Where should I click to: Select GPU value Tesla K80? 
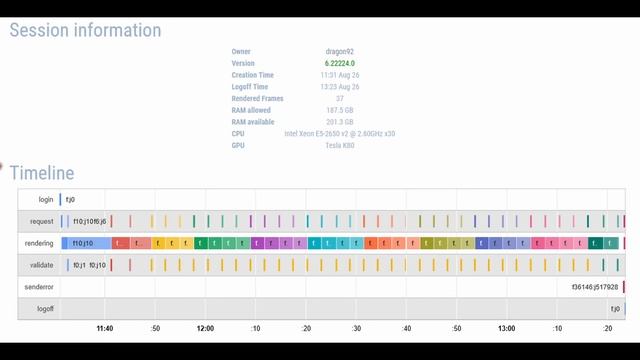point(340,145)
